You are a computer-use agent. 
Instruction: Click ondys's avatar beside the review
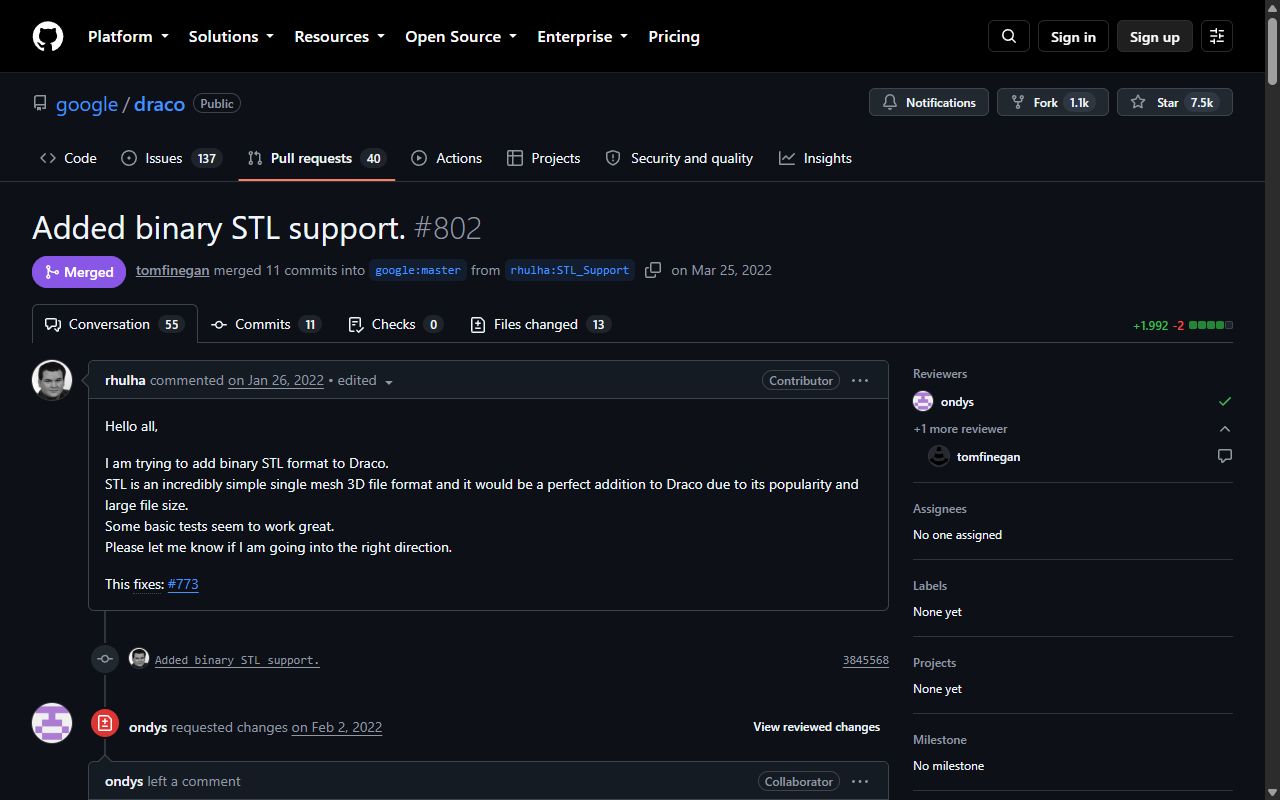tap(52, 723)
